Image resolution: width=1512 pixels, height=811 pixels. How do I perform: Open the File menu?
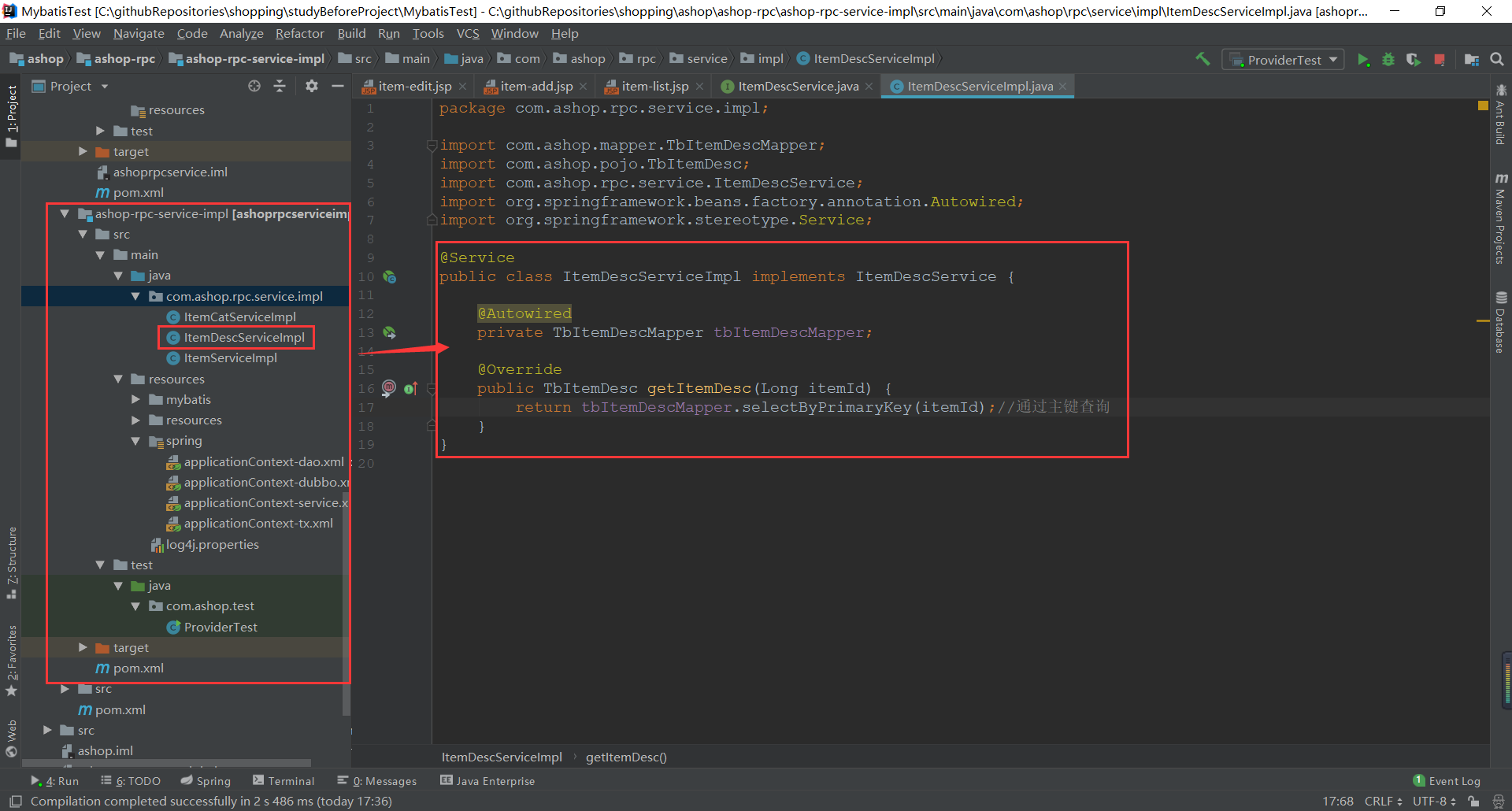coord(16,34)
